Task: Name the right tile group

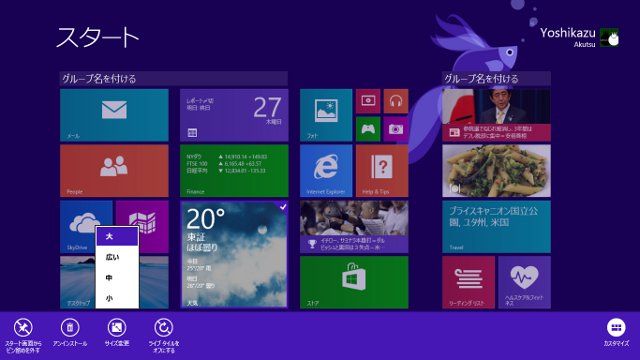Action: [x=496, y=78]
